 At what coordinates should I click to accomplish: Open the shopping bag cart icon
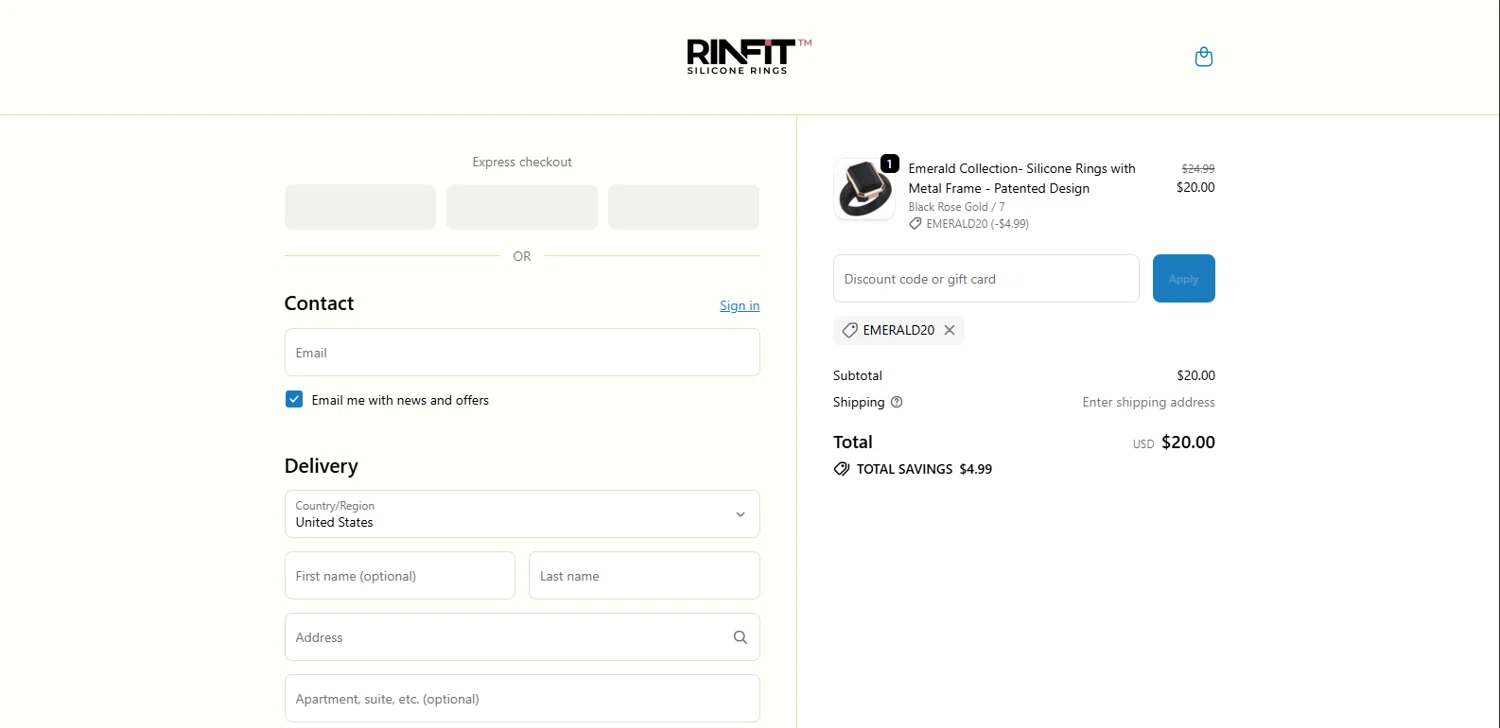tap(1204, 57)
